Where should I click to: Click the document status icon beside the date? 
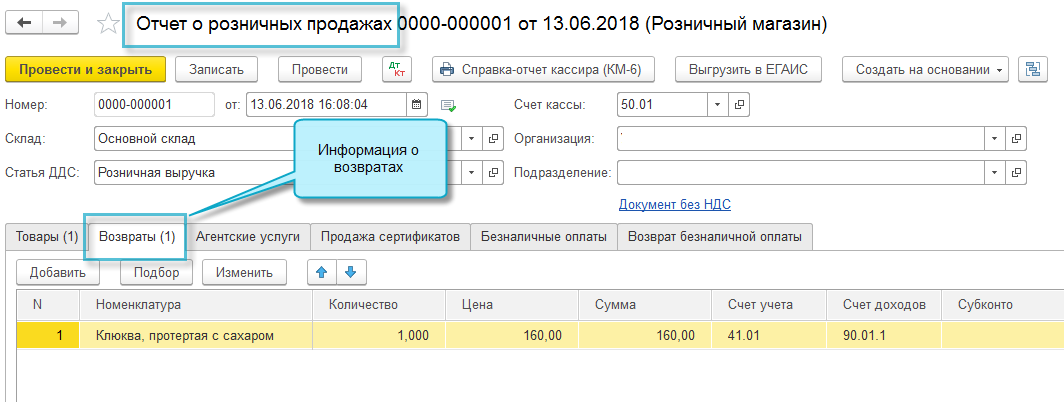[x=448, y=104]
